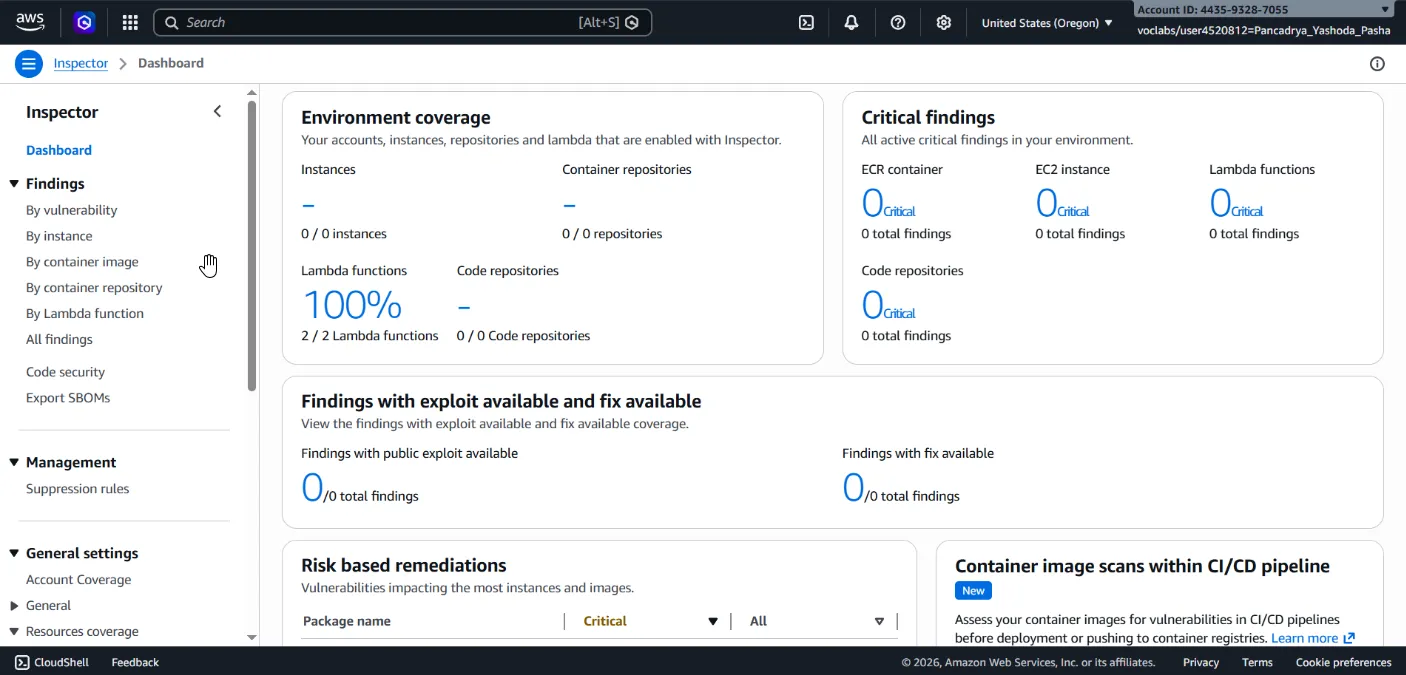The width and height of the screenshot is (1406, 675).
Task: Open CloudShell icon in top navigation bar
Action: tap(806, 22)
